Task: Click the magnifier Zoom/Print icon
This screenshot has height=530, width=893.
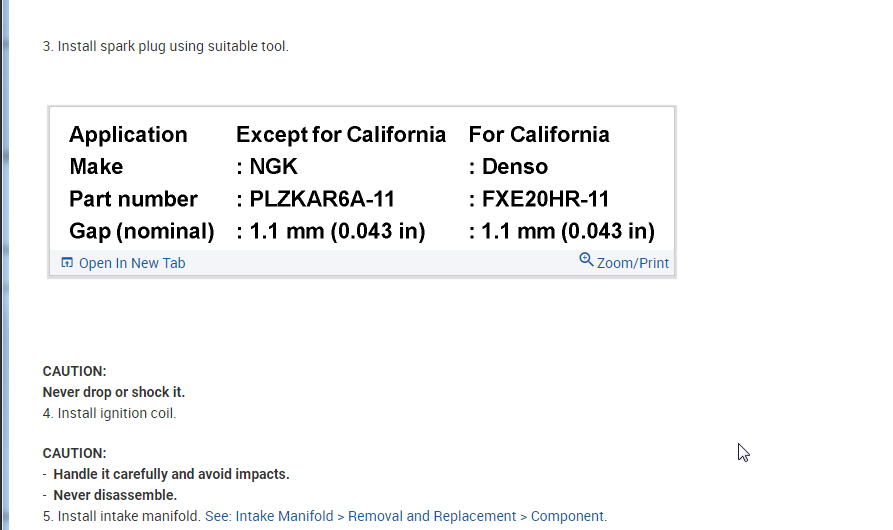Action: pyautogui.click(x=586, y=260)
